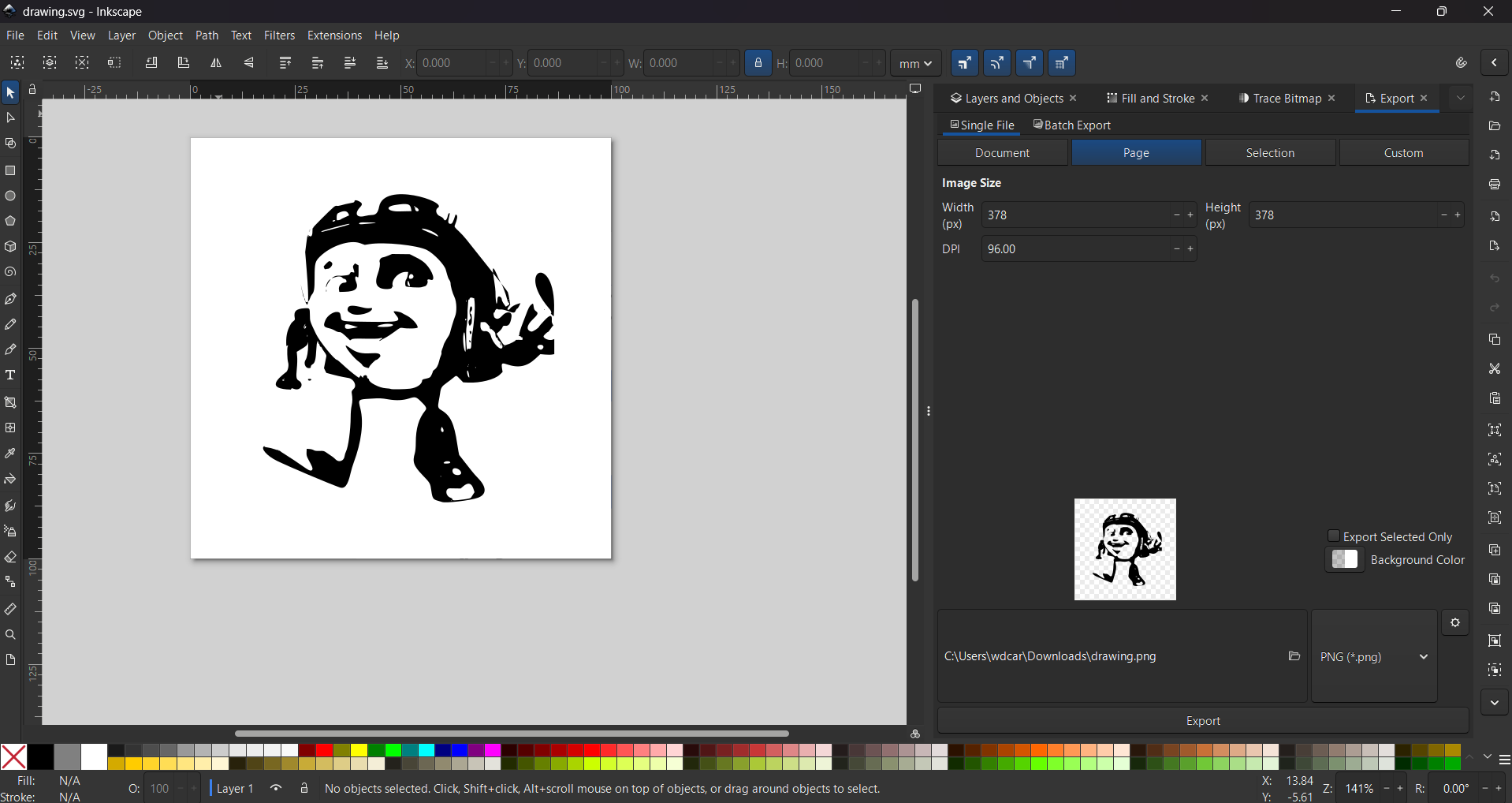Enable Export Selected Only checkbox
1512x803 pixels.
(x=1334, y=536)
